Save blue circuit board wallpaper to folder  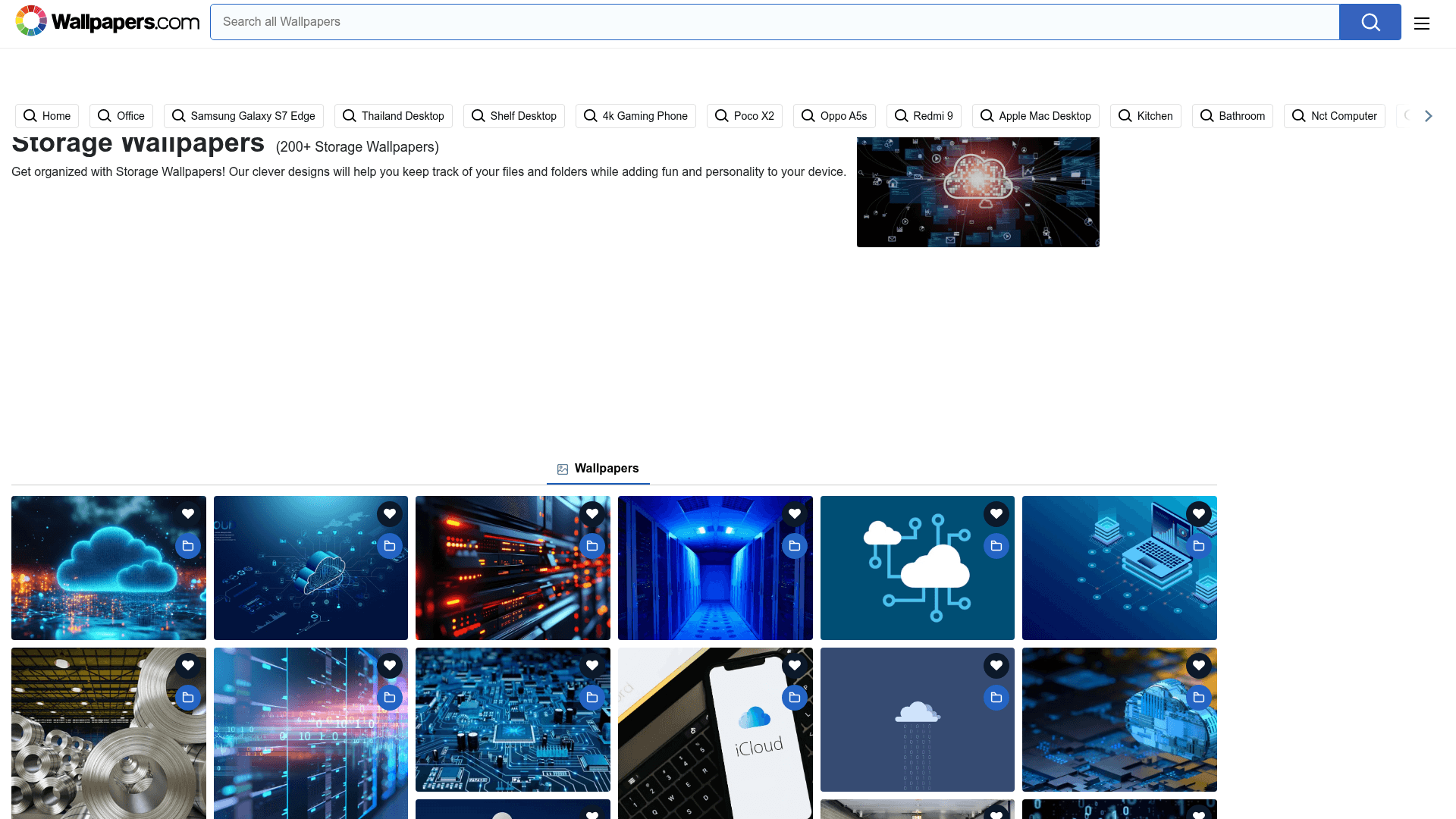point(592,698)
